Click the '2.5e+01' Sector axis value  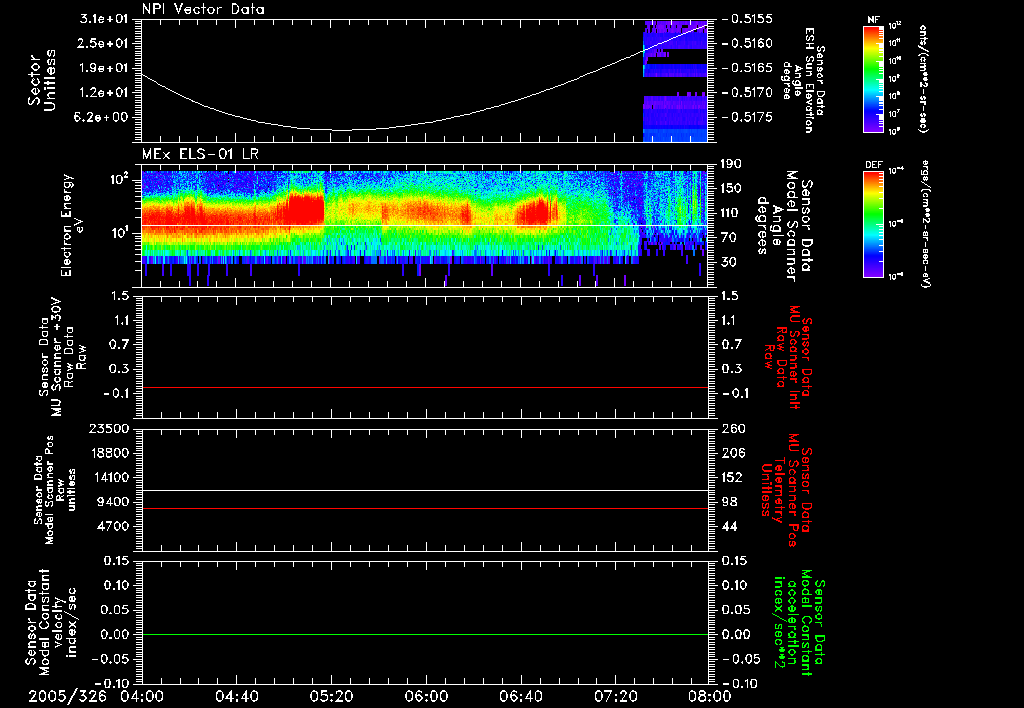click(103, 43)
